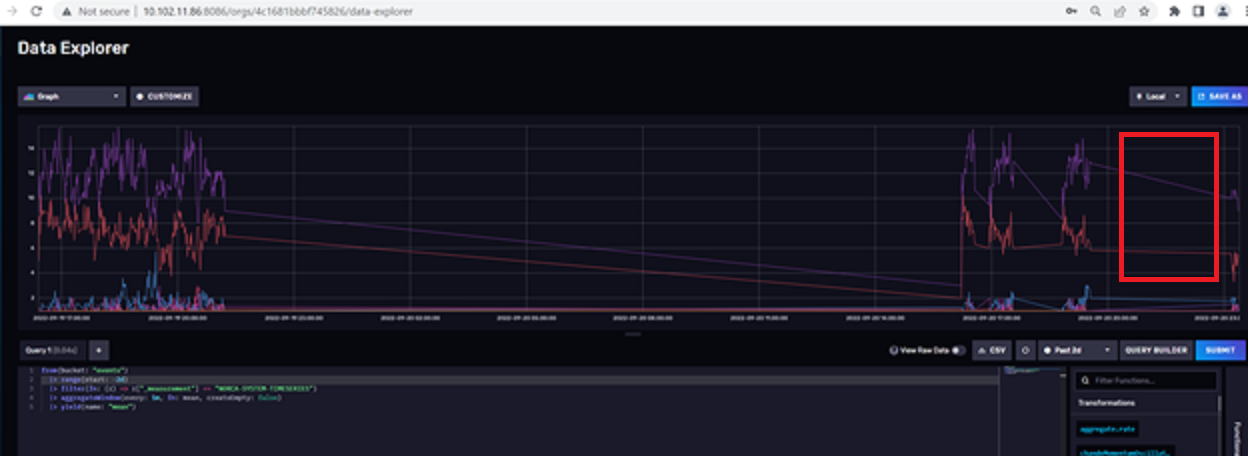Place cursor on the from(bucket) line
The width and height of the screenshot is (1248, 456).
[85, 371]
